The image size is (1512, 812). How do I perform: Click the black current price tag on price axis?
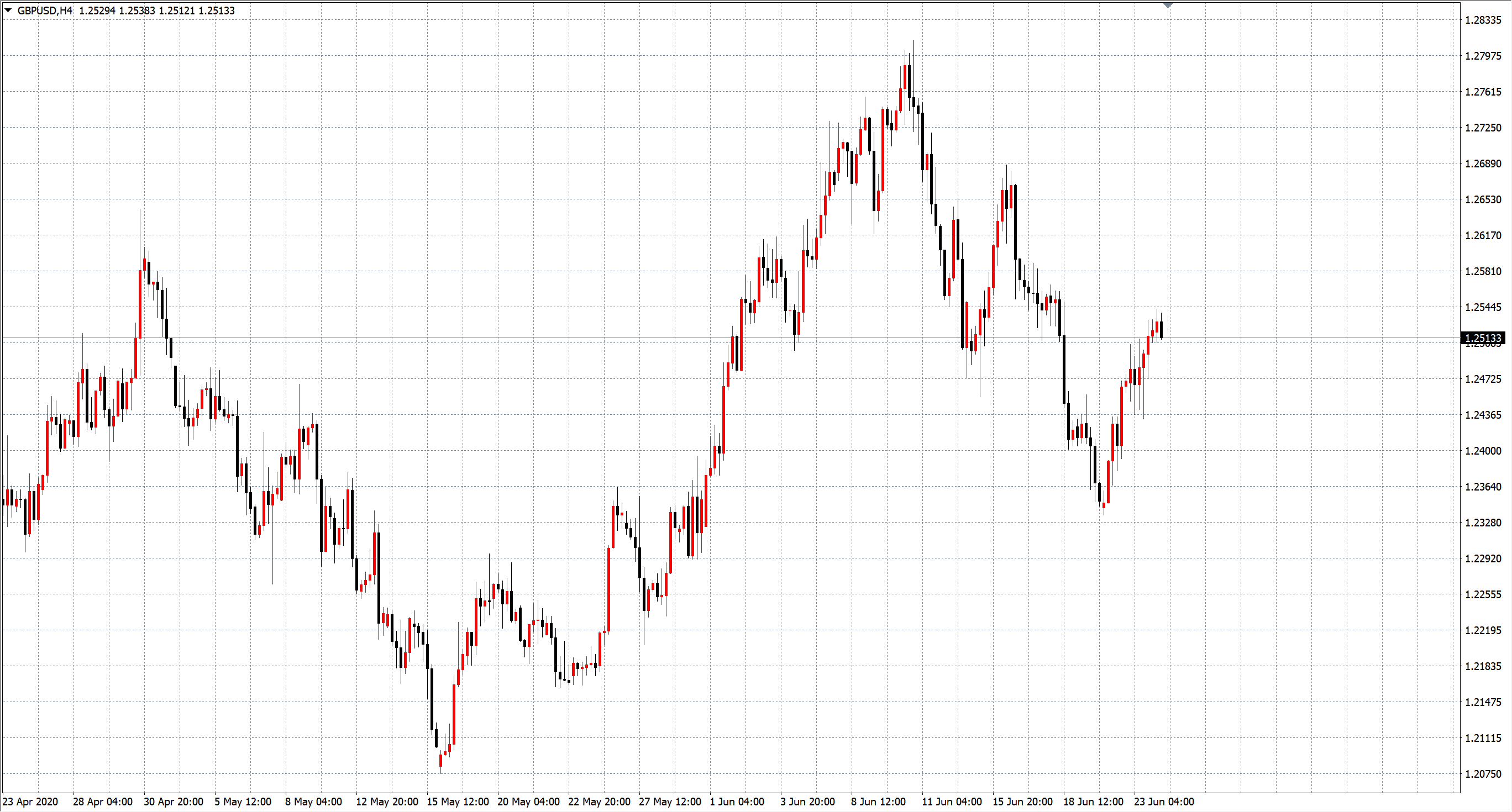point(1483,338)
